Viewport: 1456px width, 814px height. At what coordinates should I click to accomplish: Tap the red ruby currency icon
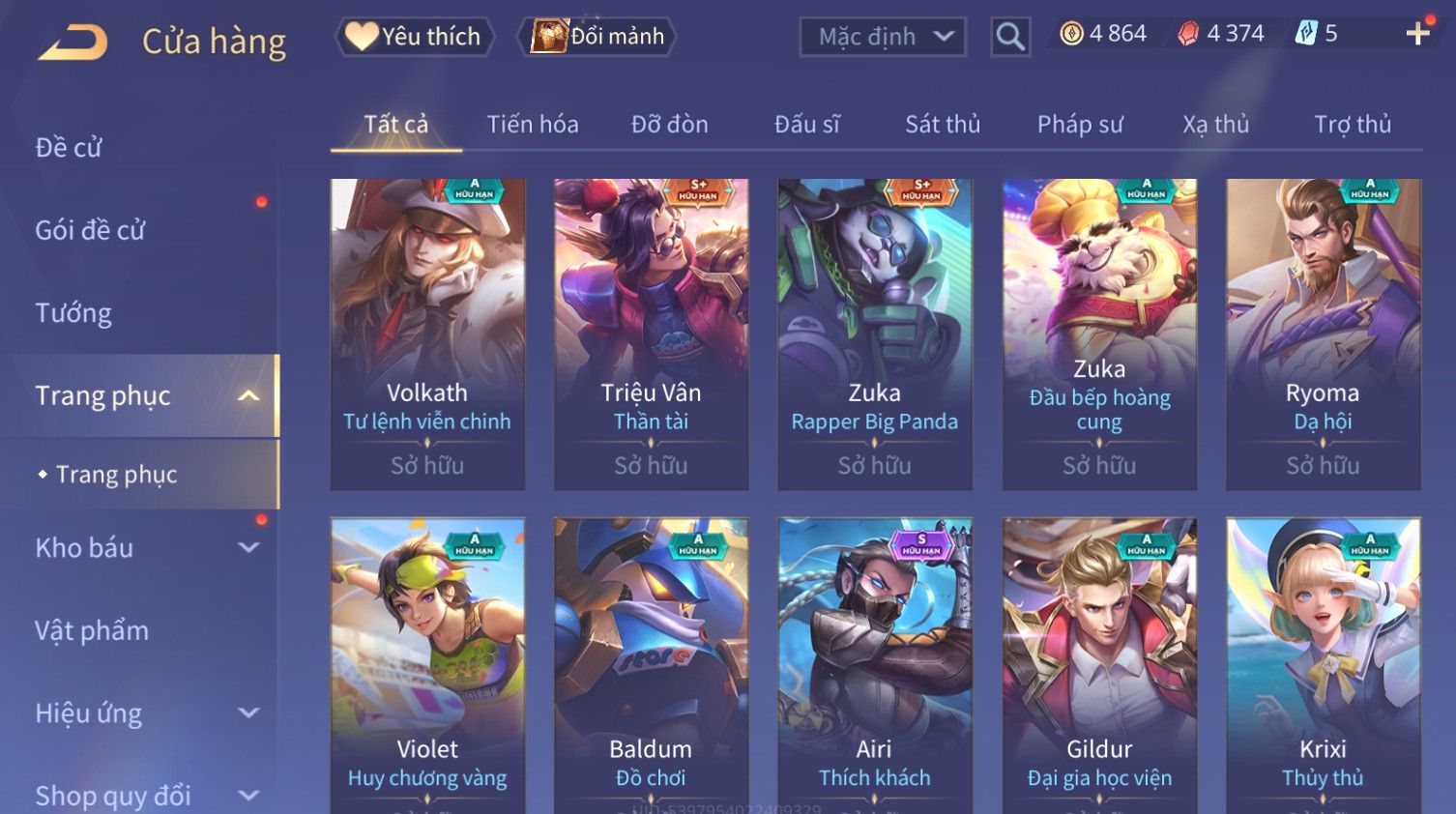[1188, 34]
